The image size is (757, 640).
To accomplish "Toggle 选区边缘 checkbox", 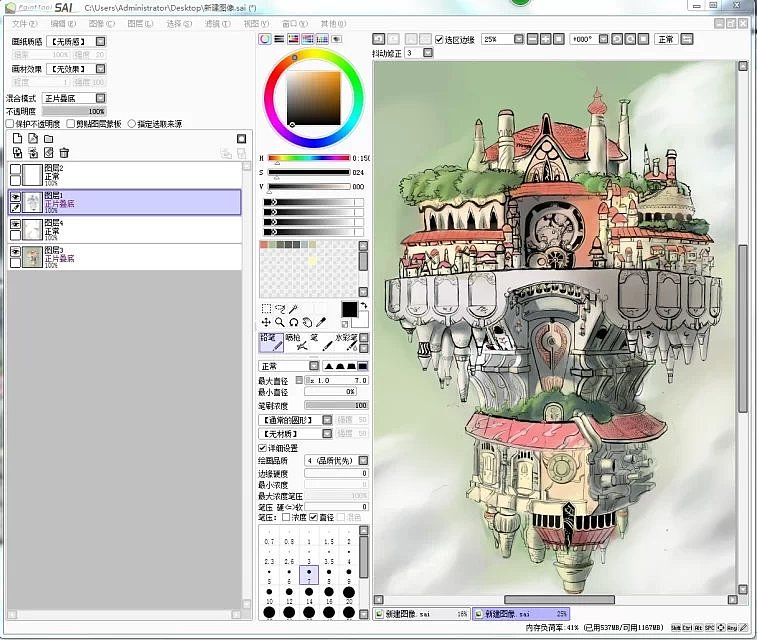I will click(439, 40).
